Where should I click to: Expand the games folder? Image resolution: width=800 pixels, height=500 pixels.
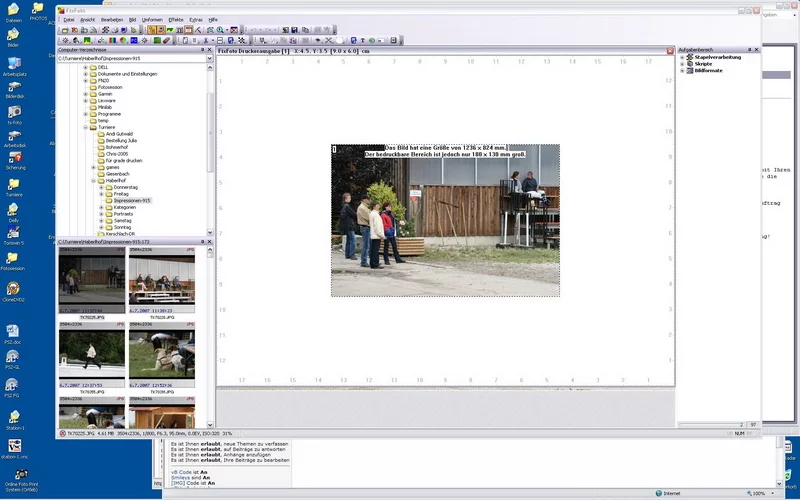point(93,167)
